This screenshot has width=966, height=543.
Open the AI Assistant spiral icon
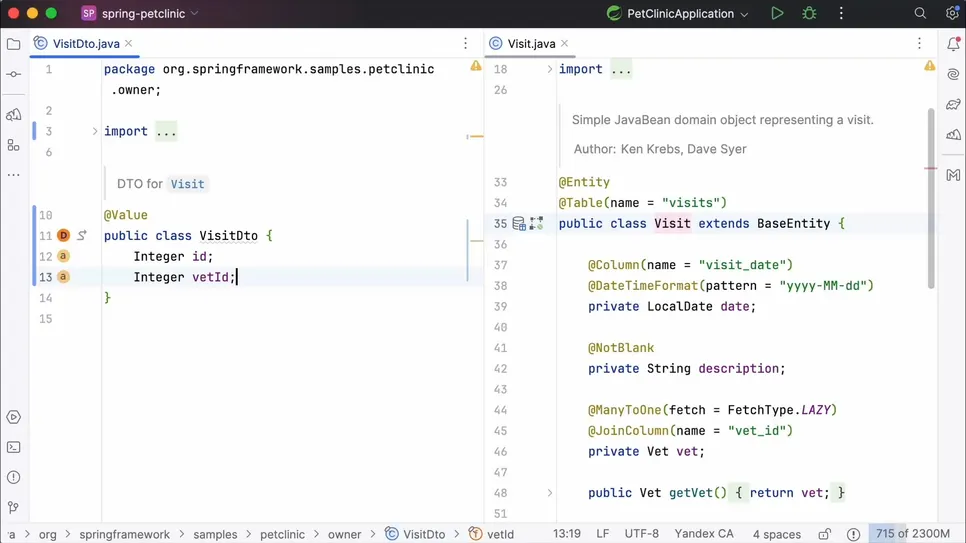point(953,75)
